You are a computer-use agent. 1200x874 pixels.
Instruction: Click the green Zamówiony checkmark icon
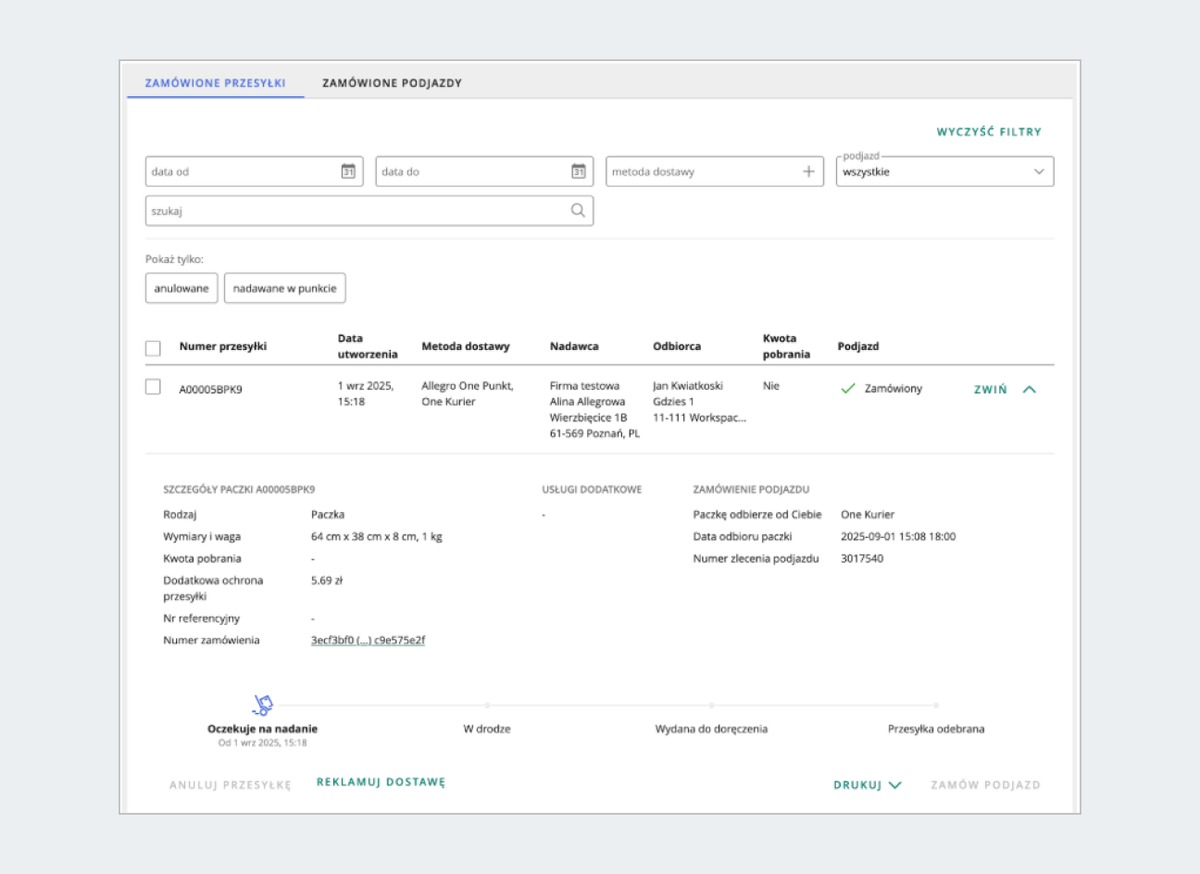pyautogui.click(x=848, y=389)
